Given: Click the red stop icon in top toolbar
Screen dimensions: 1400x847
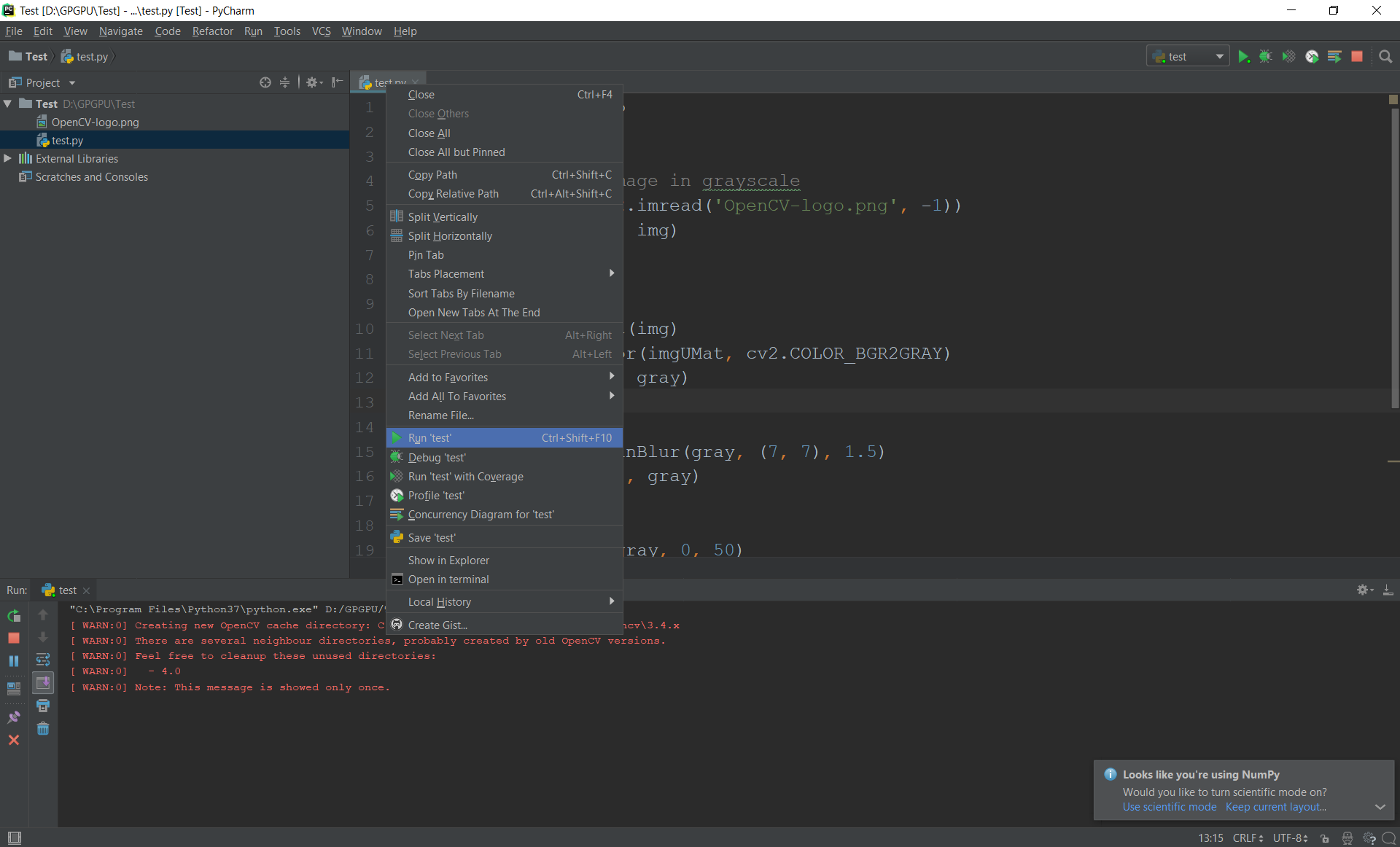Looking at the screenshot, I should (x=1357, y=57).
